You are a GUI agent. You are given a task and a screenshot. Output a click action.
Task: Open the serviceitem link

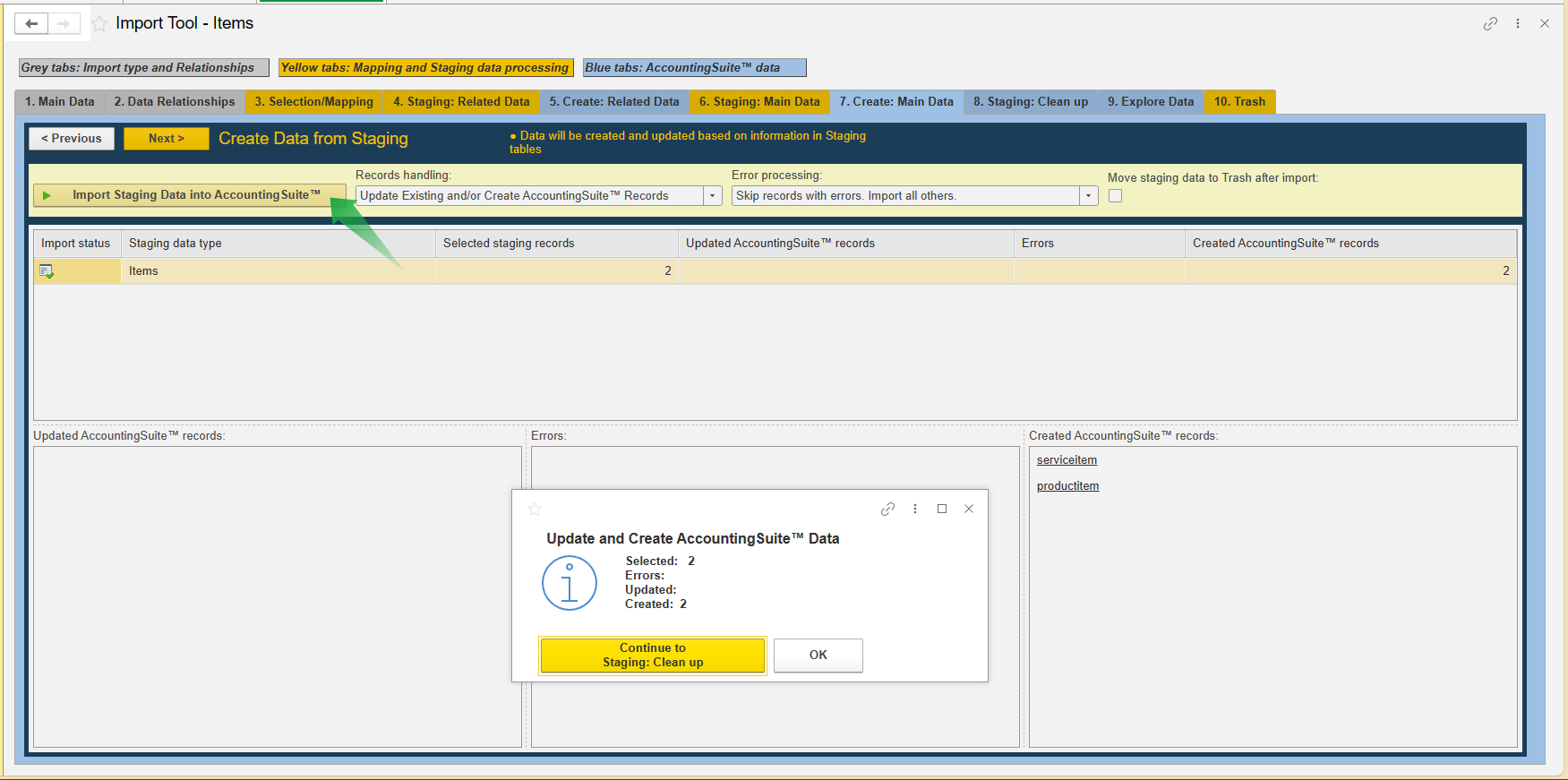tap(1067, 460)
